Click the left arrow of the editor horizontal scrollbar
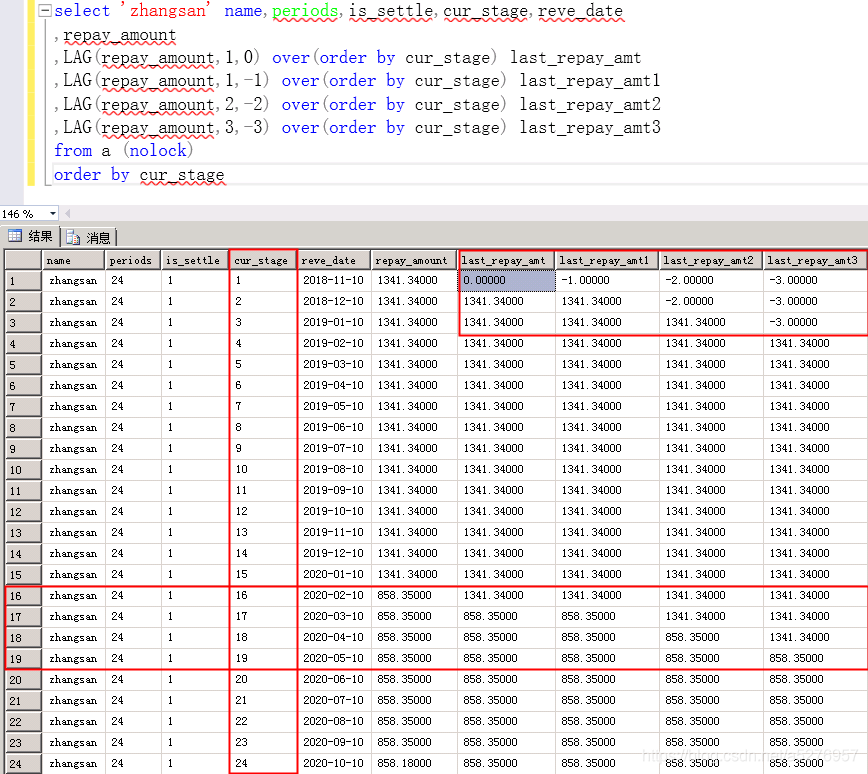Image resolution: width=868 pixels, height=774 pixels. 66,212
